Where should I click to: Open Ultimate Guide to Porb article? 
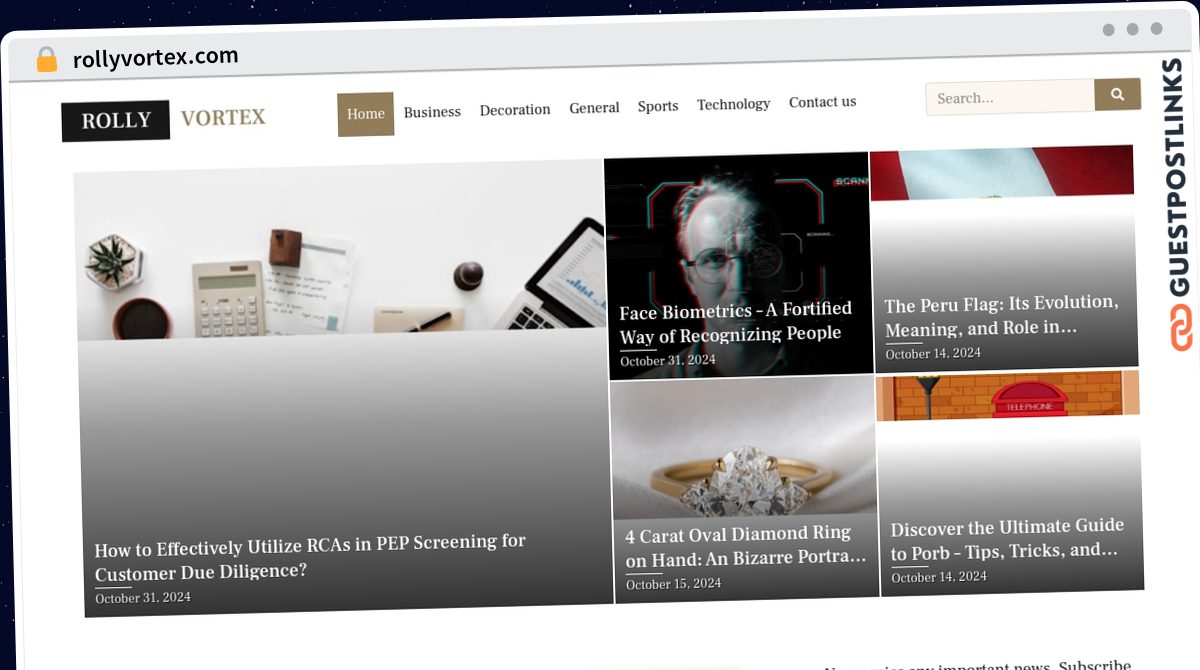pyautogui.click(x=1008, y=540)
